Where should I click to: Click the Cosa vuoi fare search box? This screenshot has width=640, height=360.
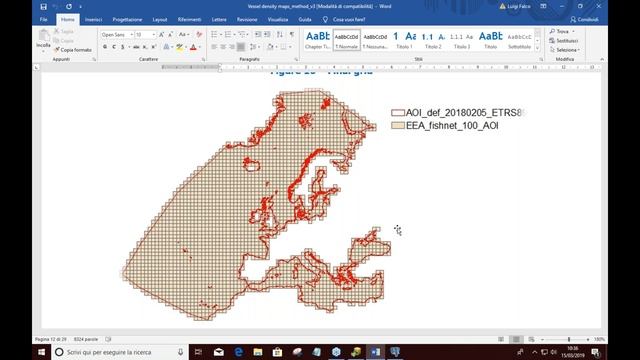pos(349,20)
